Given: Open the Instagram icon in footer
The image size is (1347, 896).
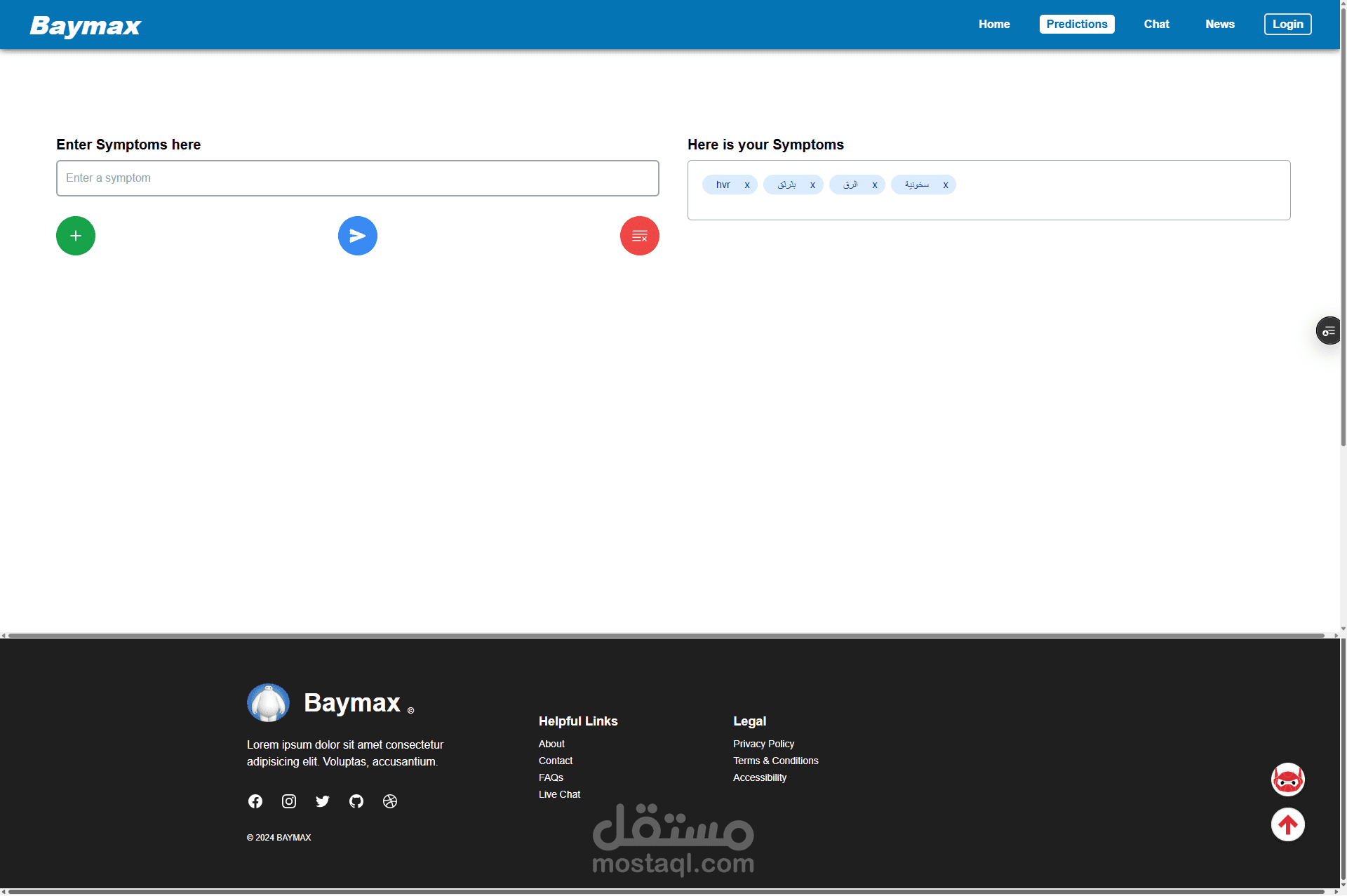Looking at the screenshot, I should coord(289,801).
